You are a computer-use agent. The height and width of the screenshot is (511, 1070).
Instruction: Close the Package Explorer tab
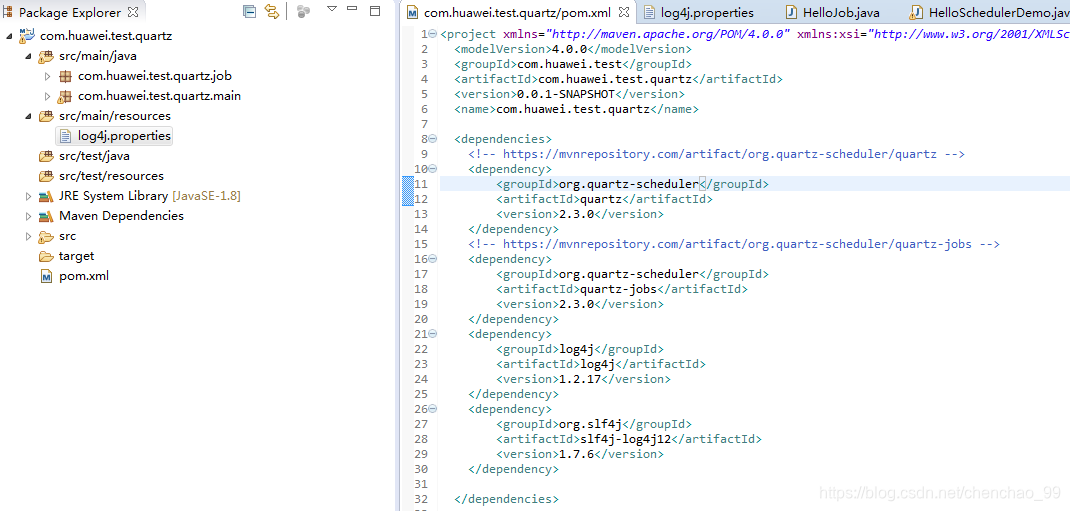132,12
